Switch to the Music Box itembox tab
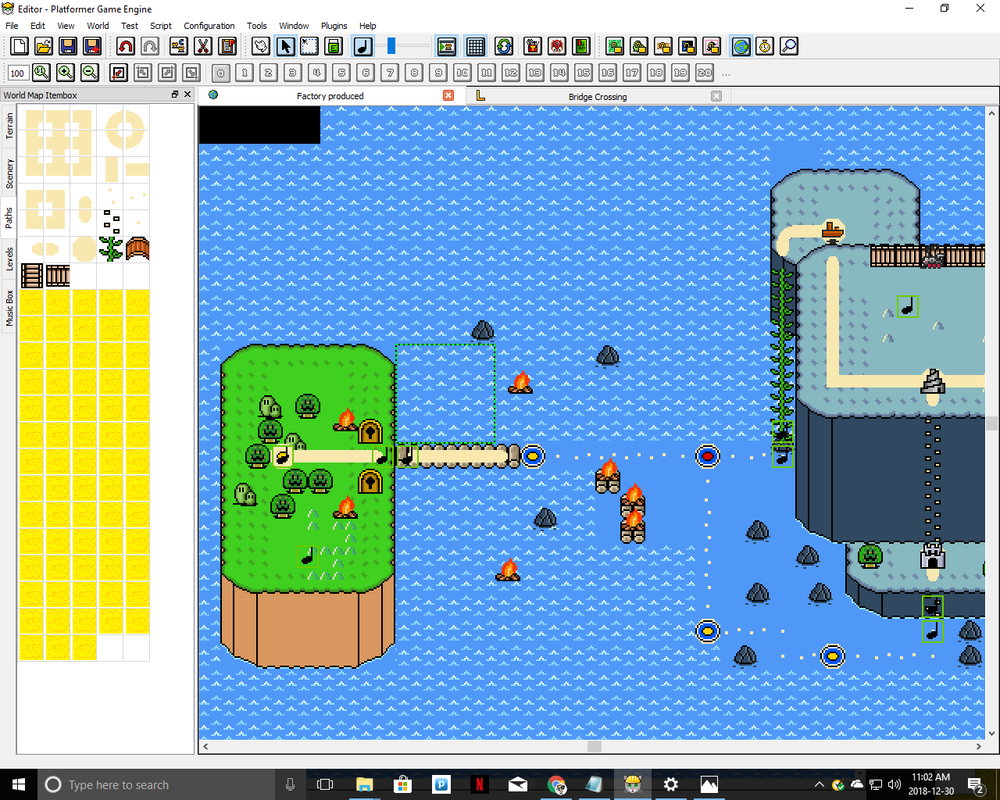This screenshot has width=1000, height=800. pos(9,308)
